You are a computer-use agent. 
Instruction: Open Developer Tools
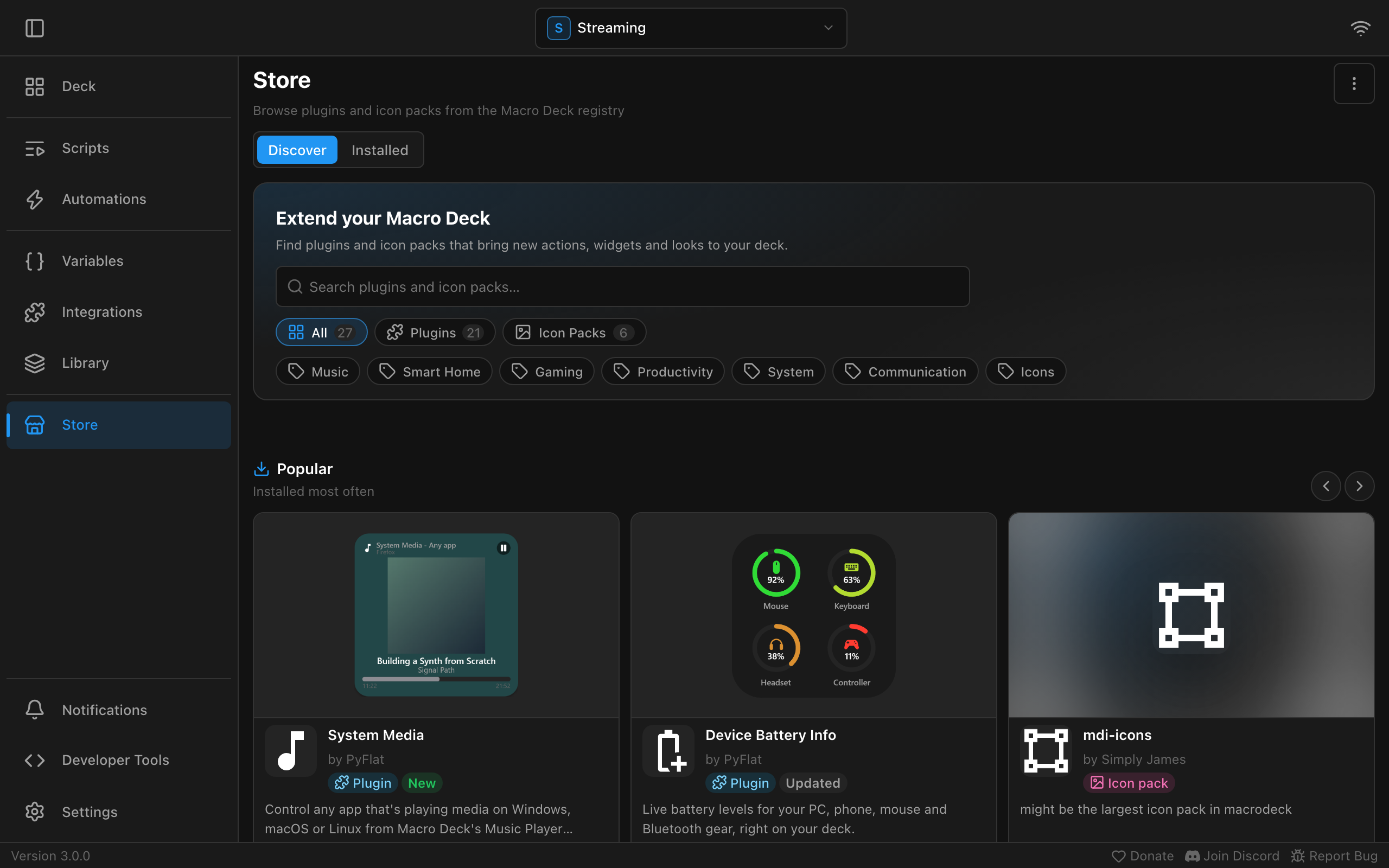point(119,760)
